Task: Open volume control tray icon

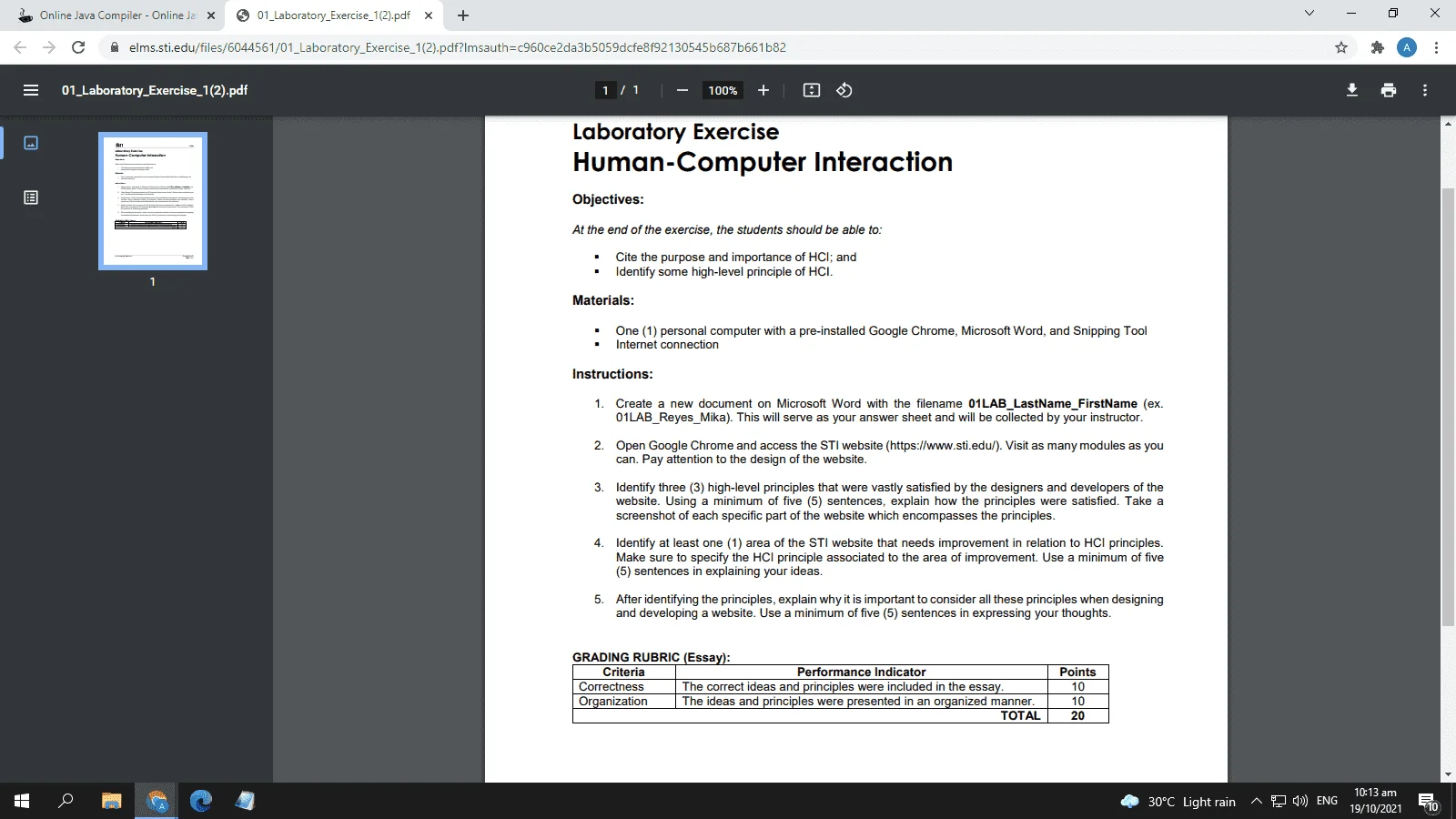Action: pos(1300,801)
